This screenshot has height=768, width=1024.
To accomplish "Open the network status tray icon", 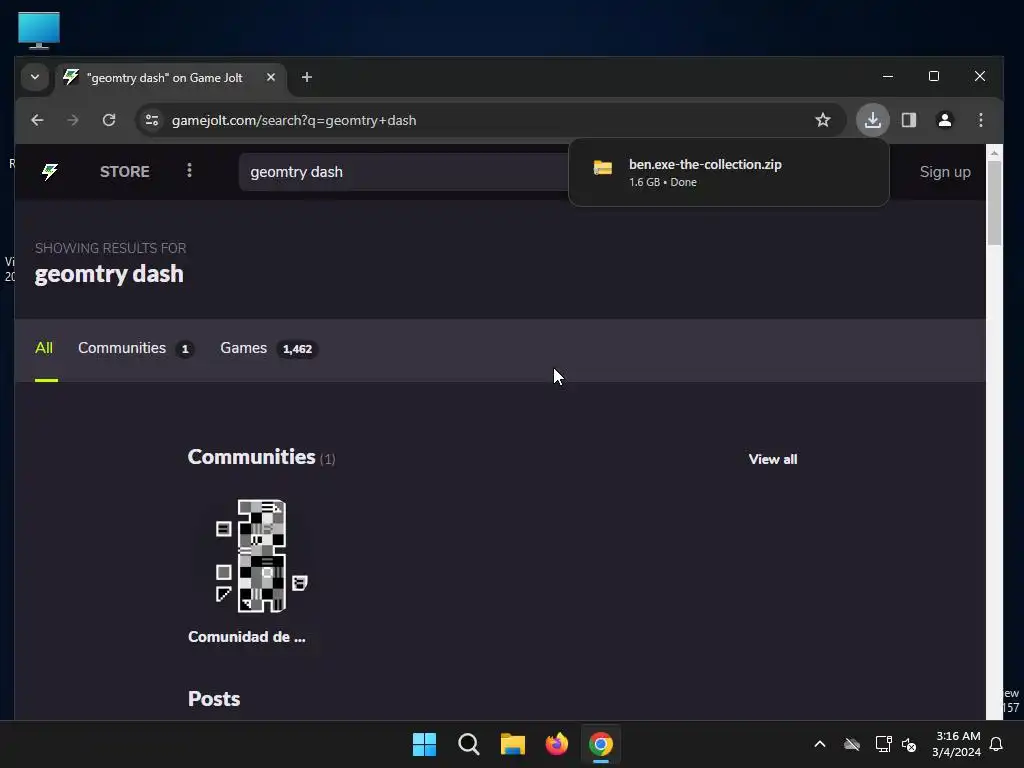I will tap(883, 744).
